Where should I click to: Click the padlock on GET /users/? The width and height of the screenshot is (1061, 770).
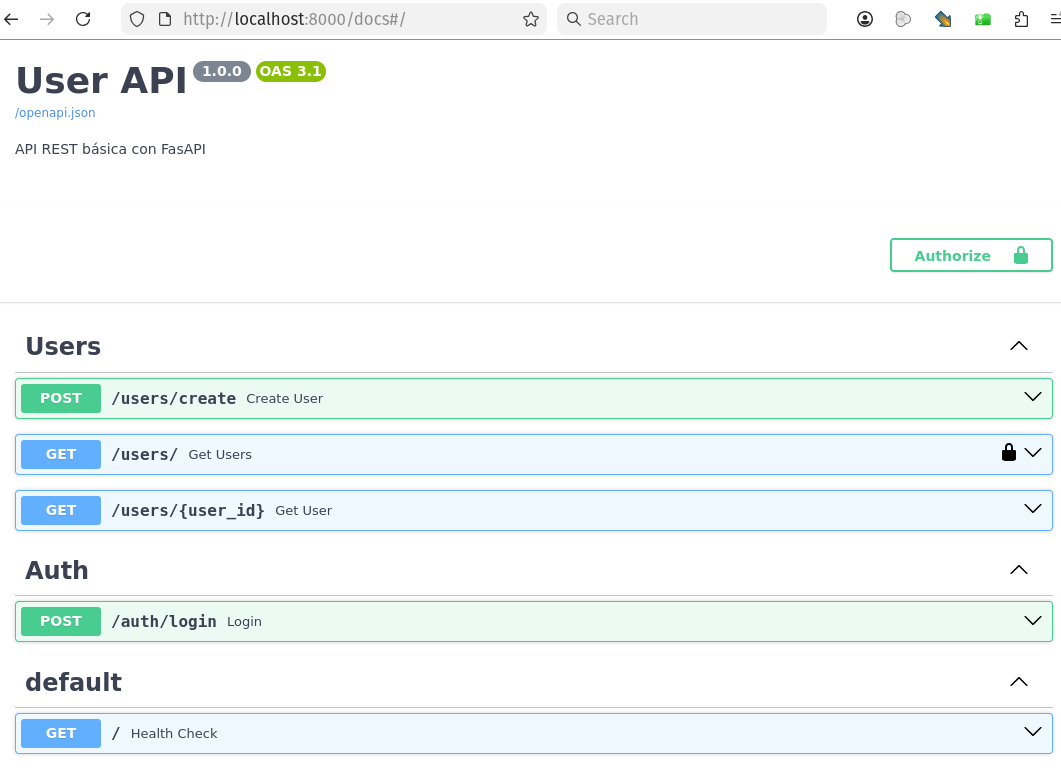1008,453
